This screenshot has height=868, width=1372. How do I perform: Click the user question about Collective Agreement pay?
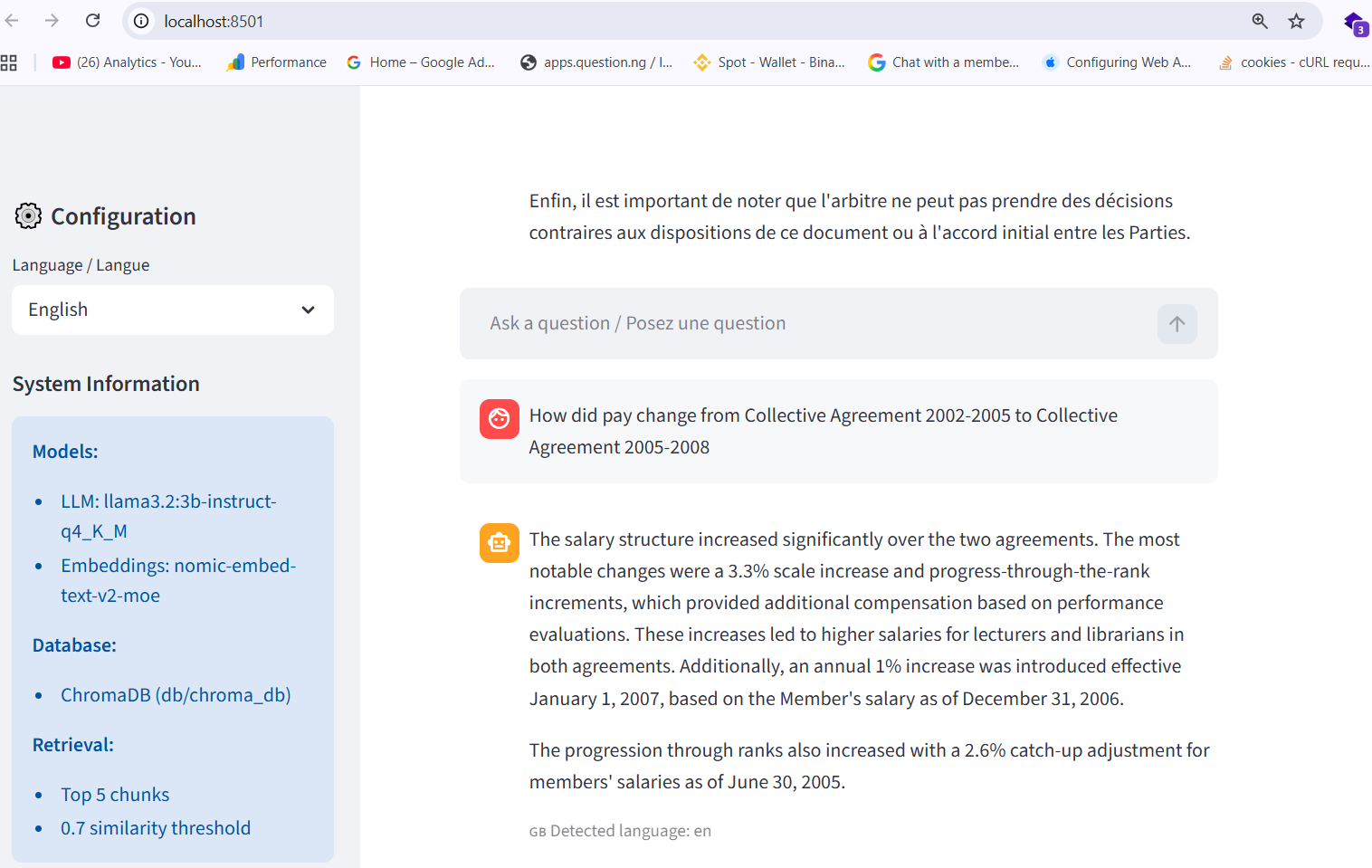[x=824, y=431]
